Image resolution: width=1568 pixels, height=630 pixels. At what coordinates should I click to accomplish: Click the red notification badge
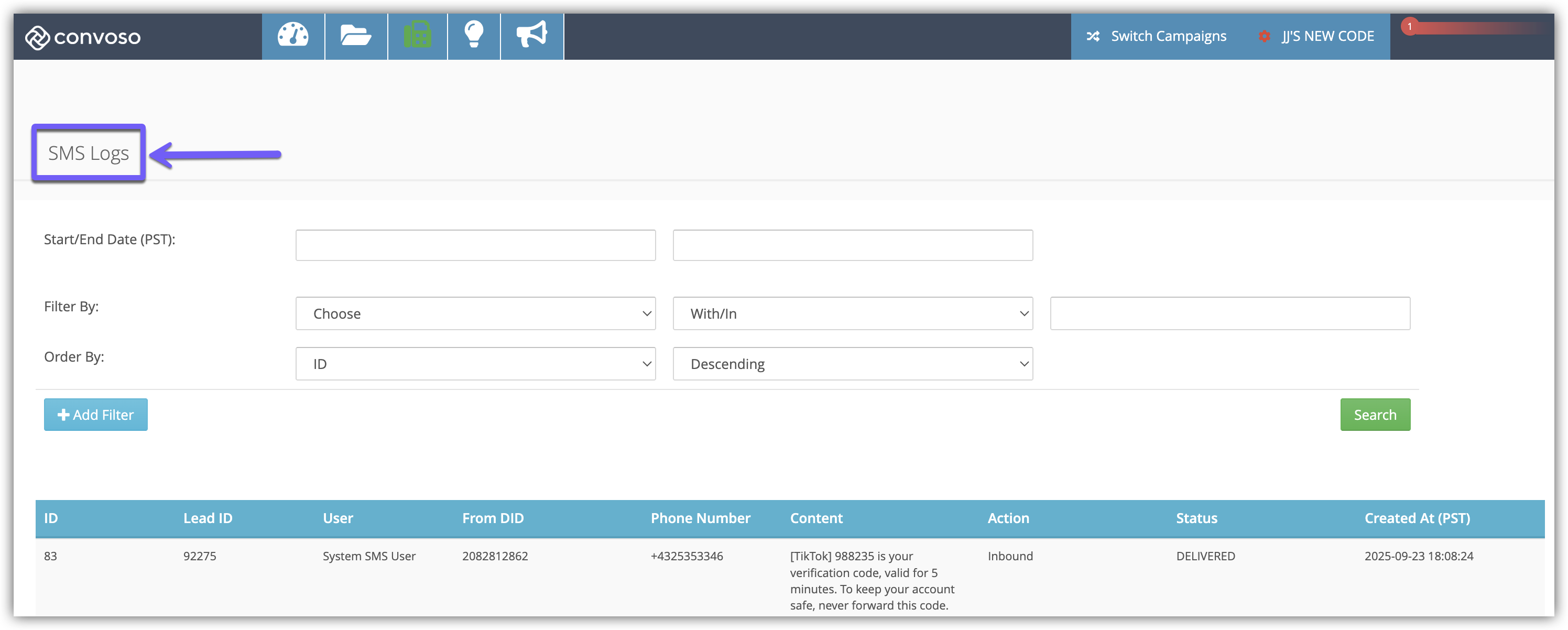pyautogui.click(x=1410, y=26)
